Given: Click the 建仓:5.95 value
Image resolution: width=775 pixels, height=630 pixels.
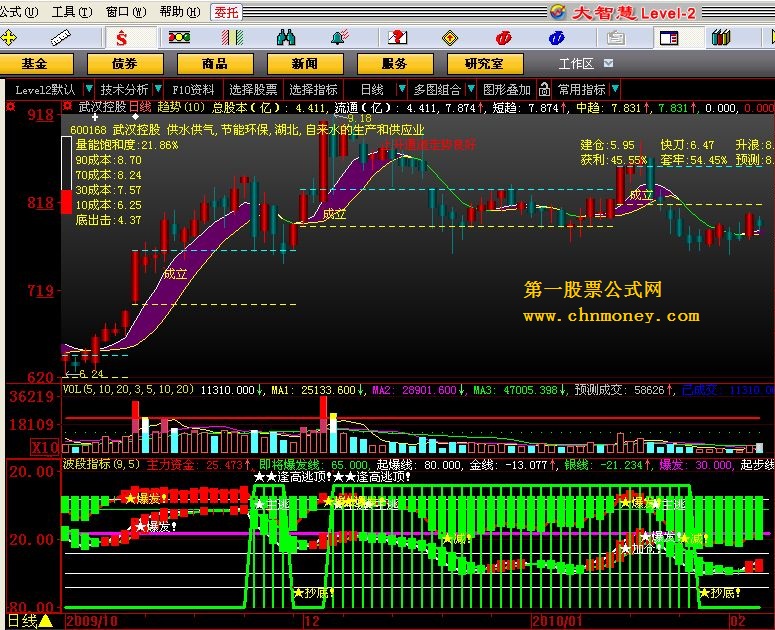Looking at the screenshot, I should [607, 145].
